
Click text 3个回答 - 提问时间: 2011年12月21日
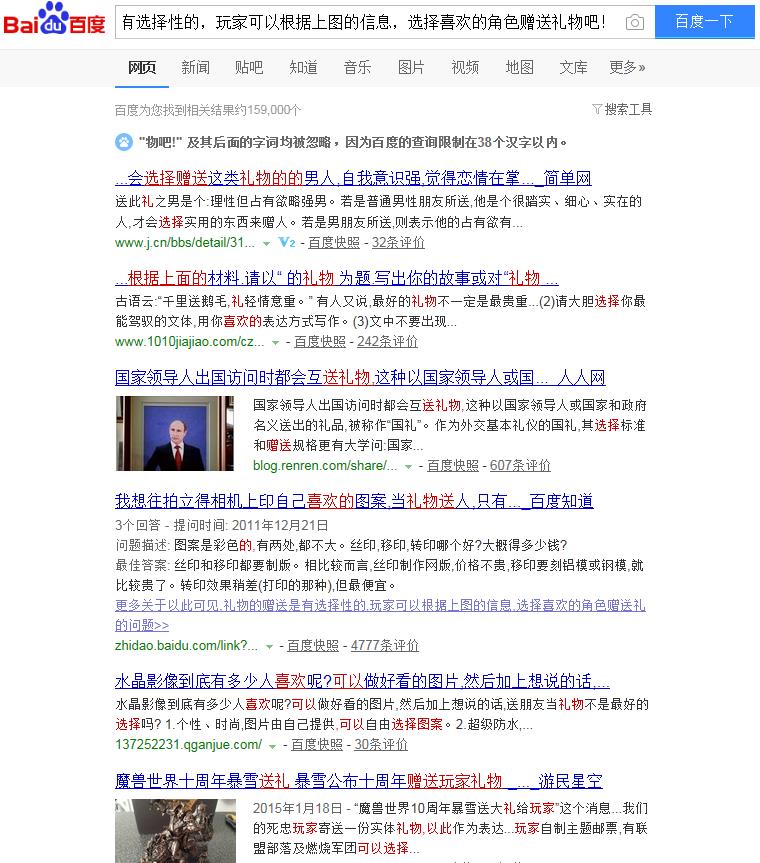(x=222, y=525)
